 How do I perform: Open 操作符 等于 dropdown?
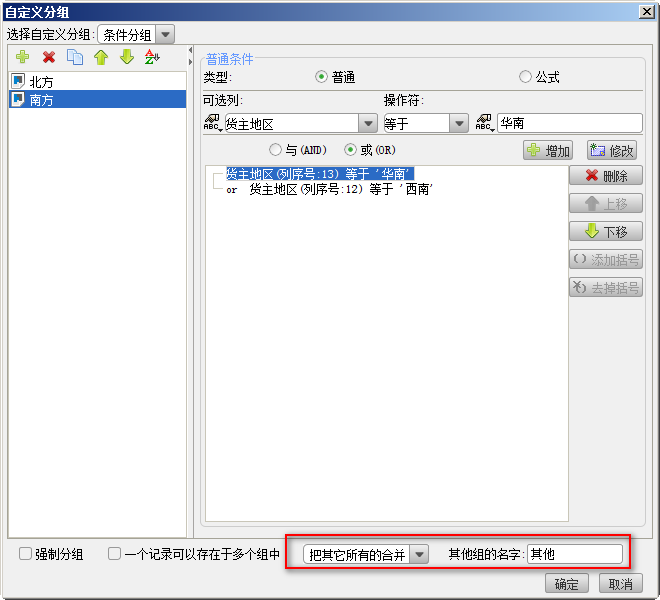click(x=459, y=124)
